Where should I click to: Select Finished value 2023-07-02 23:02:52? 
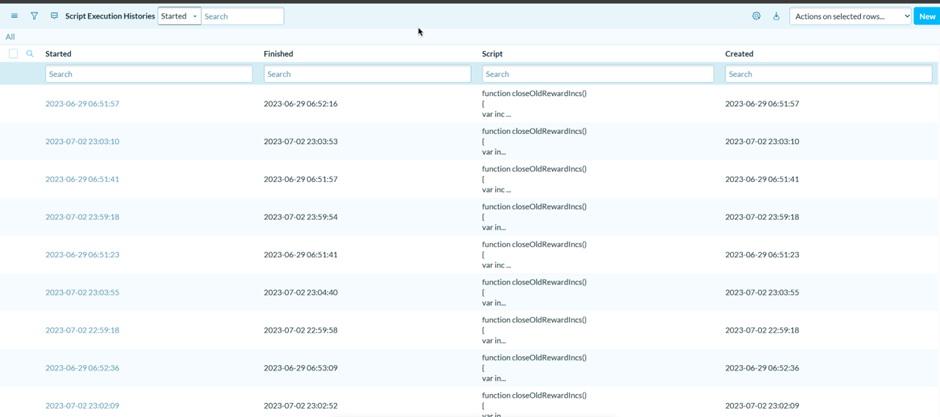click(300, 406)
